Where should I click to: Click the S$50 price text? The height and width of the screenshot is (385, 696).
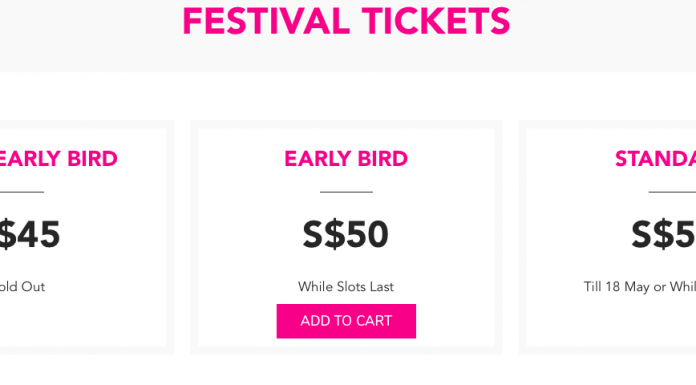click(x=346, y=234)
